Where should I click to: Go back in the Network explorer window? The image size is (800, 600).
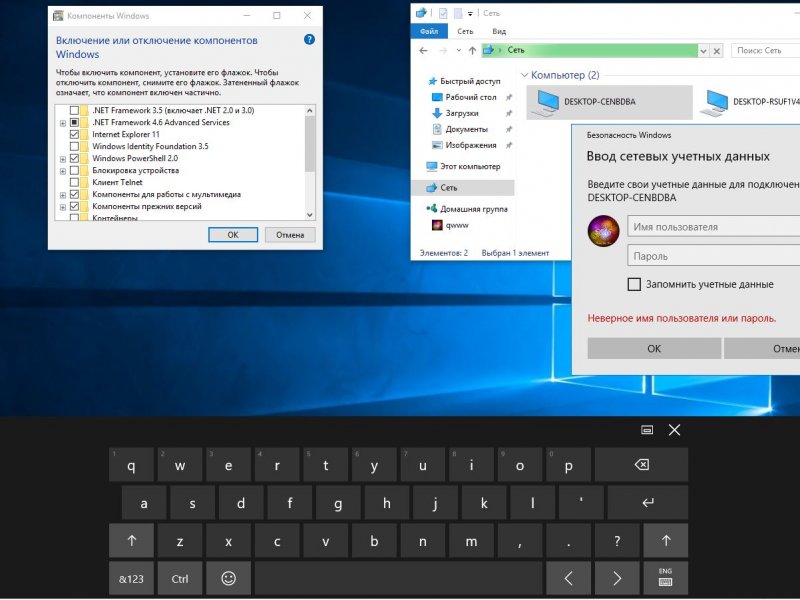(423, 51)
